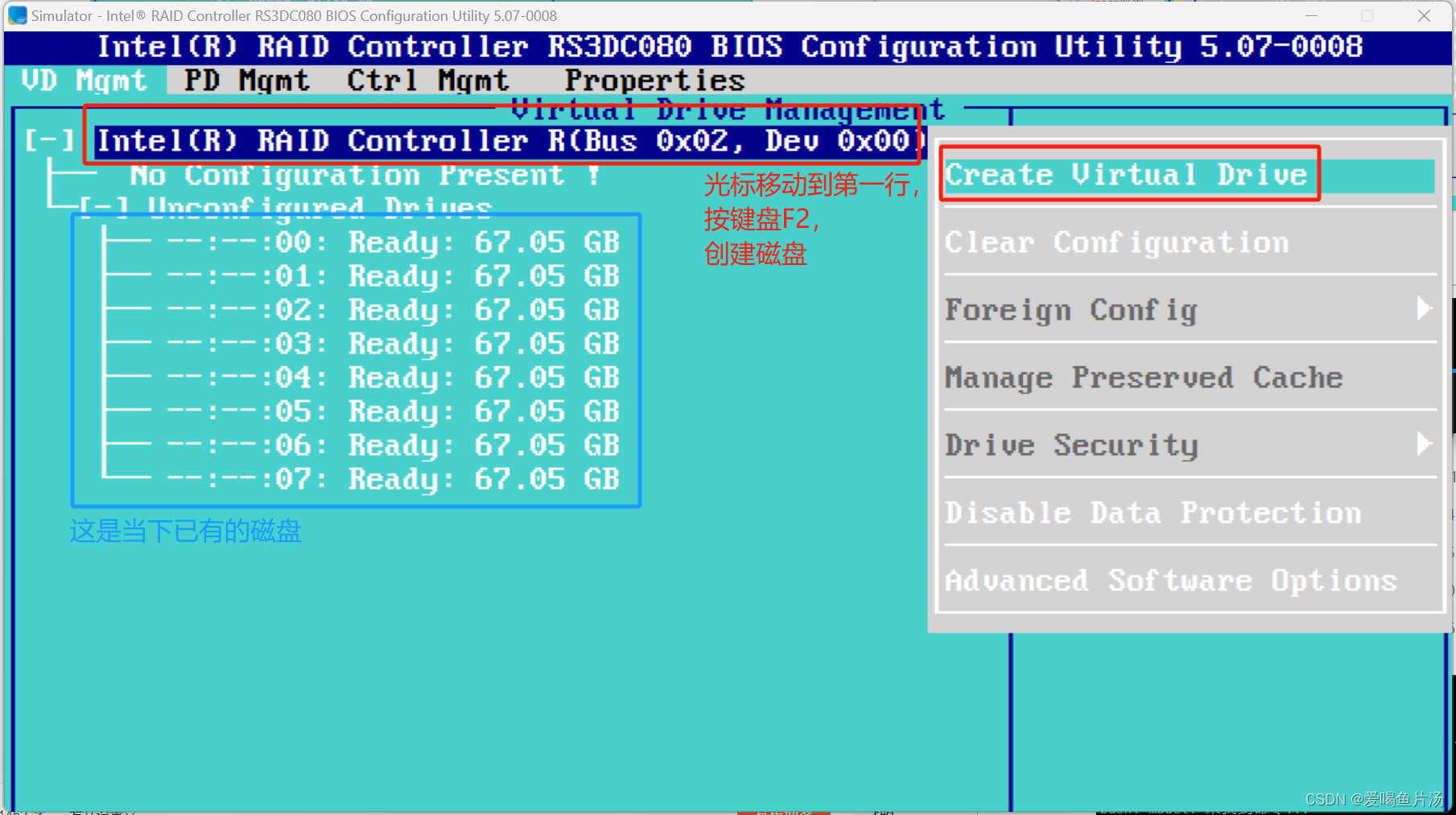Select drive 02 Ready 67.05 GB
The height and width of the screenshot is (815, 1456).
(x=393, y=310)
